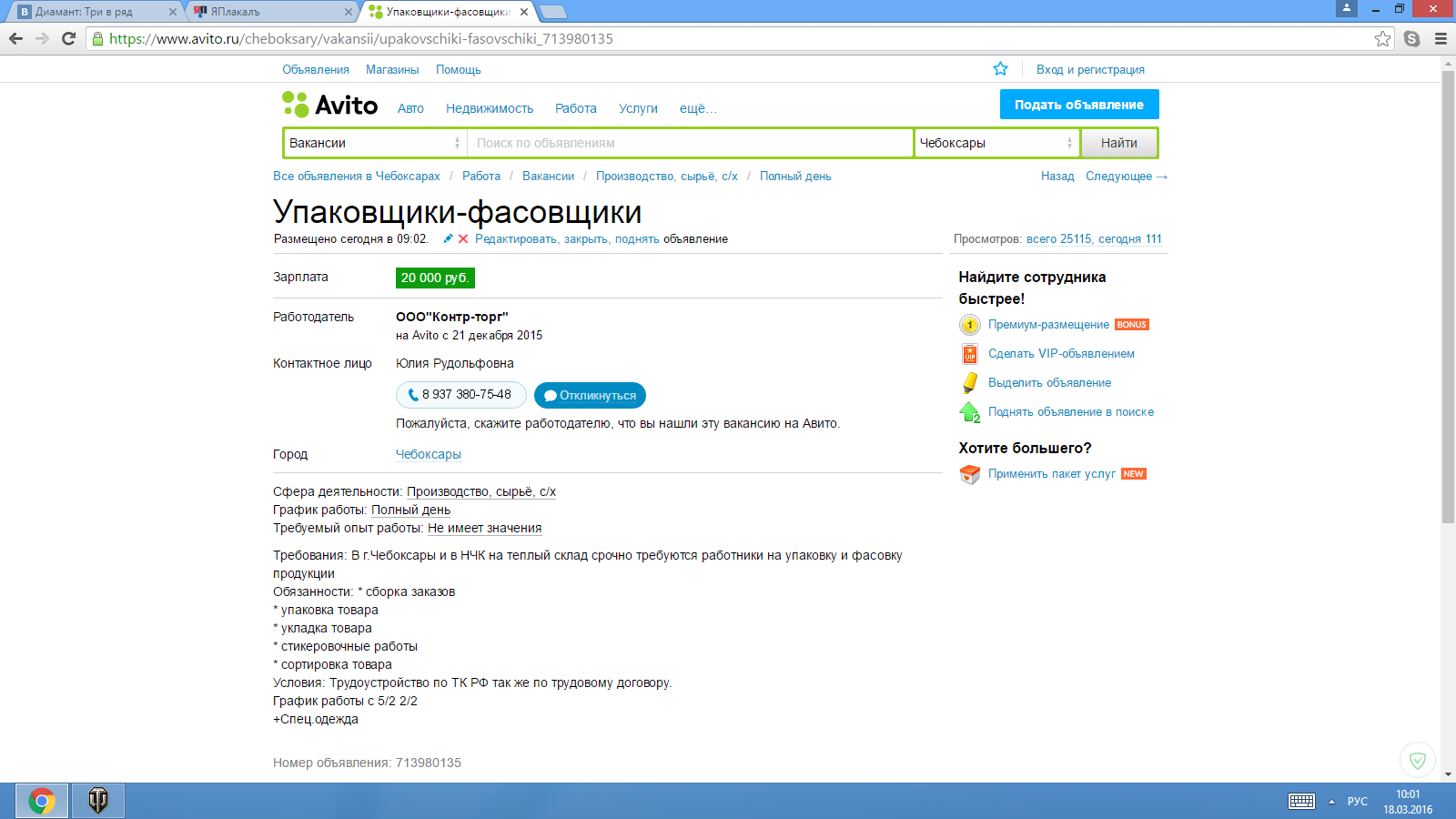Open the Вакансии category dropdown

tap(374, 143)
